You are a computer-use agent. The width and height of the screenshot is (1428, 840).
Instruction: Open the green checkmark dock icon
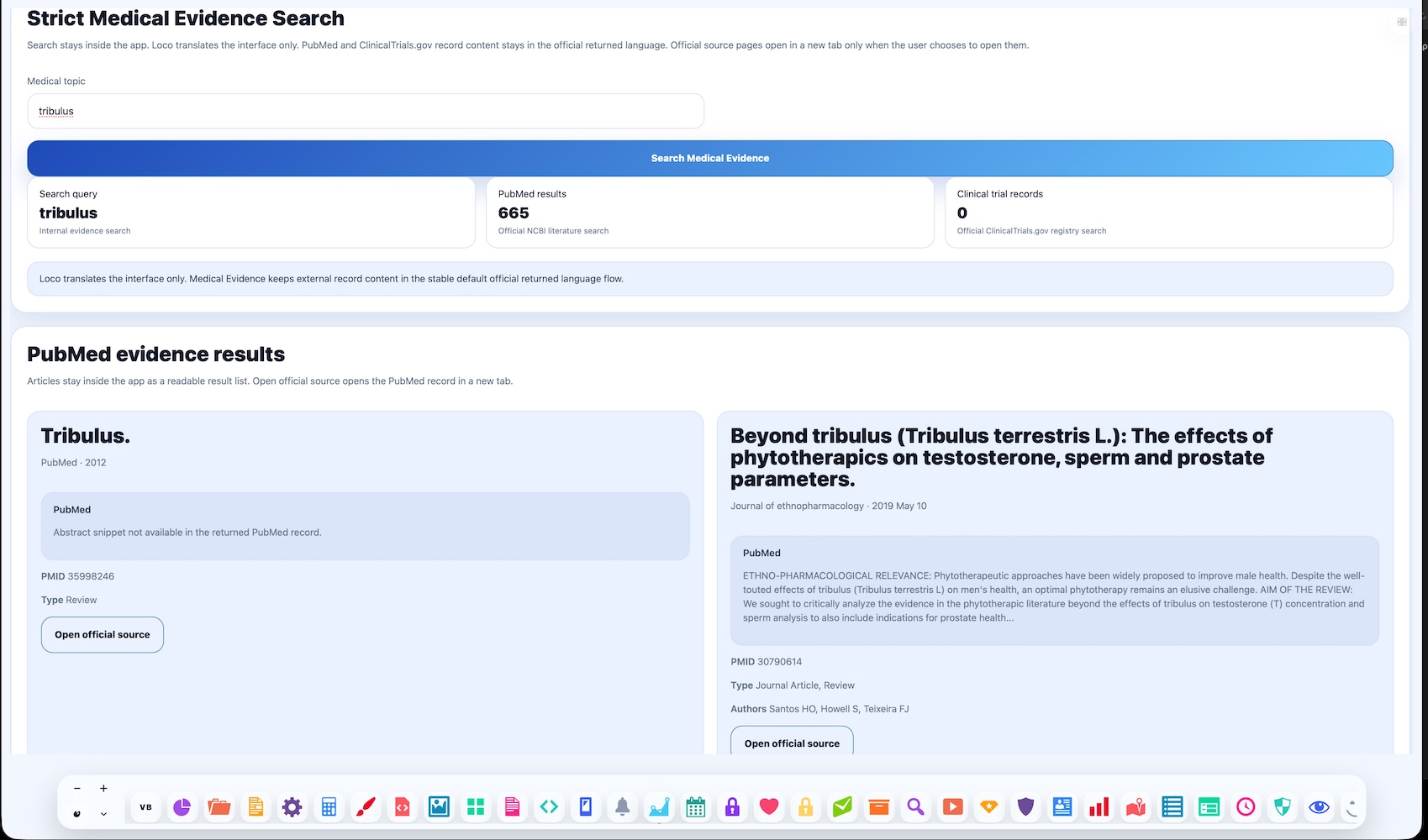[x=842, y=807]
